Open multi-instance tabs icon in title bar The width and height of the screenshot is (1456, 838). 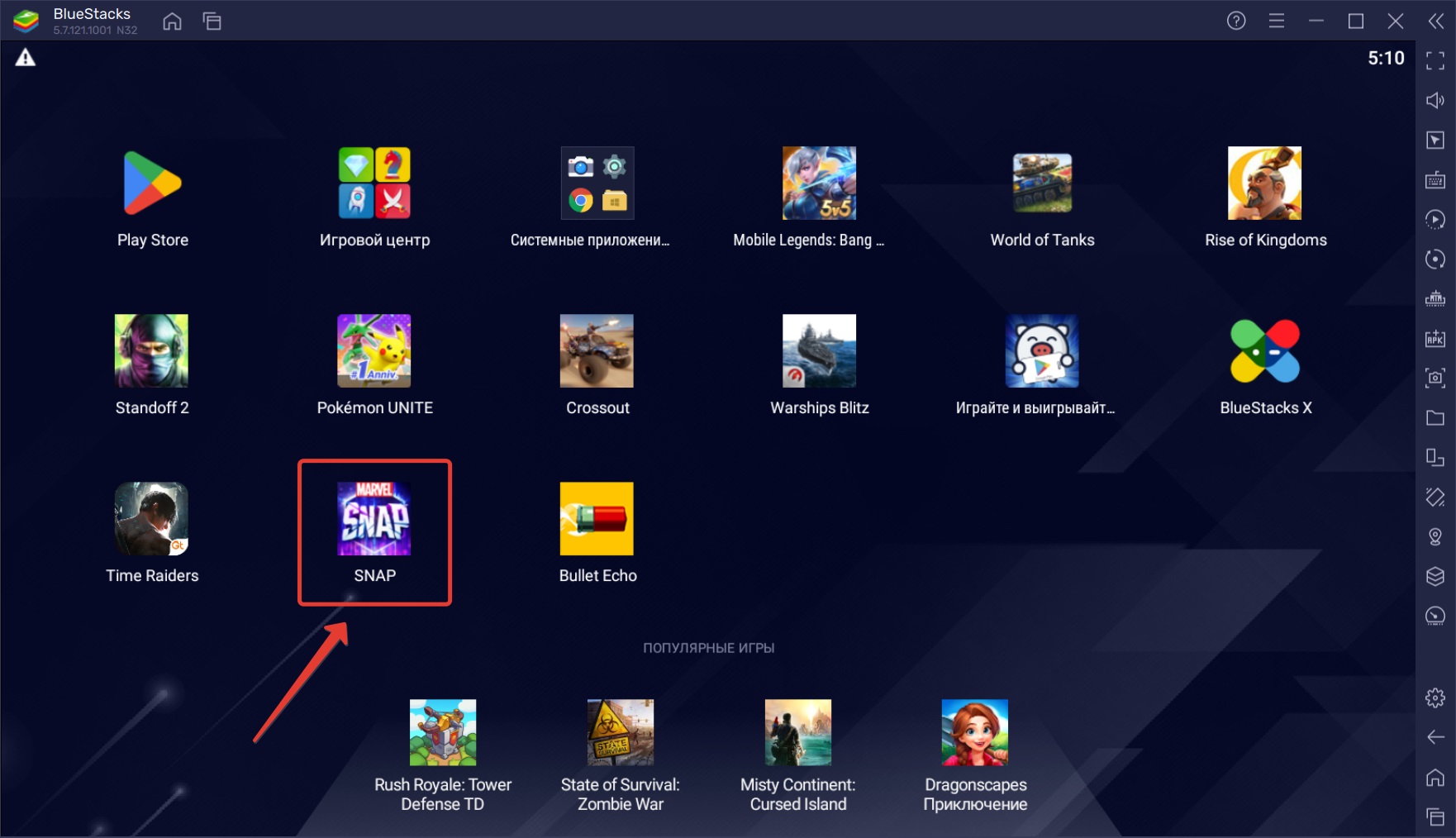[212, 21]
